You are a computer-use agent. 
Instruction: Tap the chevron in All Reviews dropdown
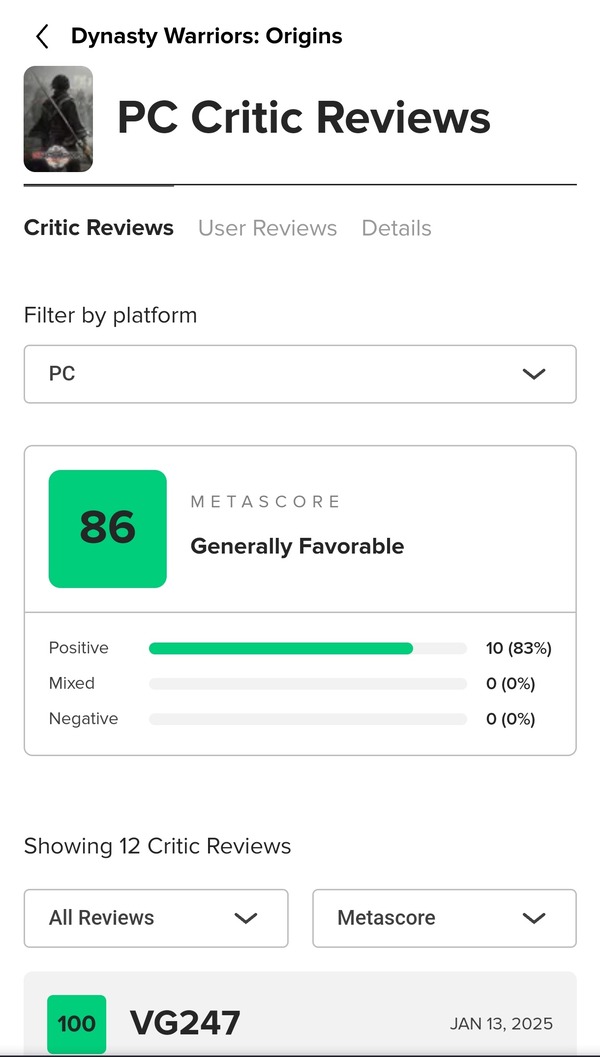click(245, 918)
